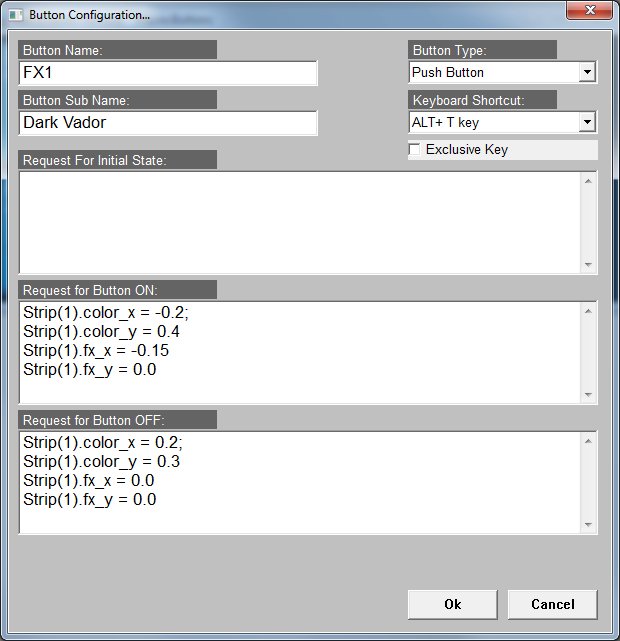620x641 pixels.
Task: Click scroll up arrow in Initial State box
Action: point(589,180)
